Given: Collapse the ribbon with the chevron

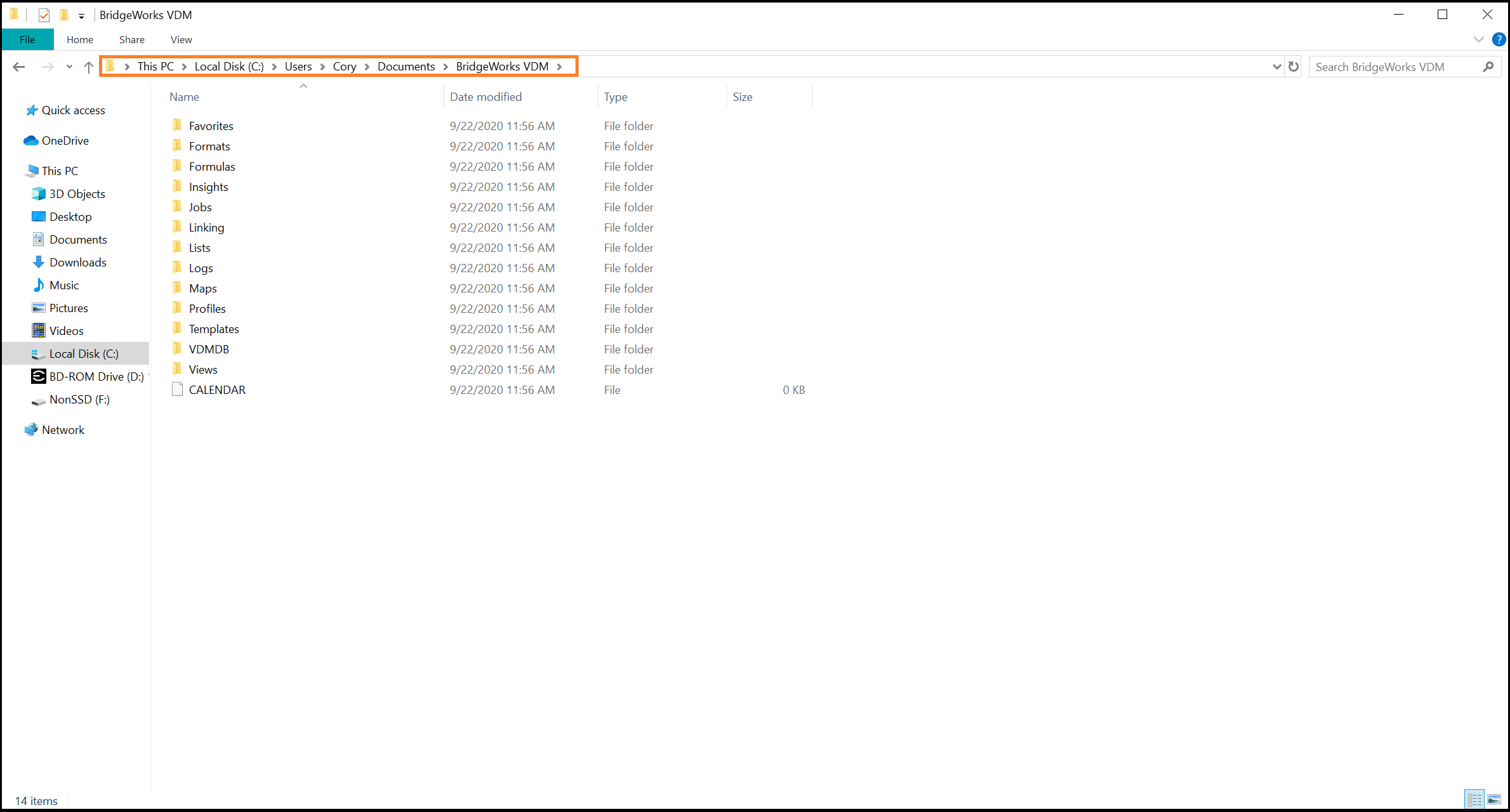Looking at the screenshot, I should [1479, 39].
